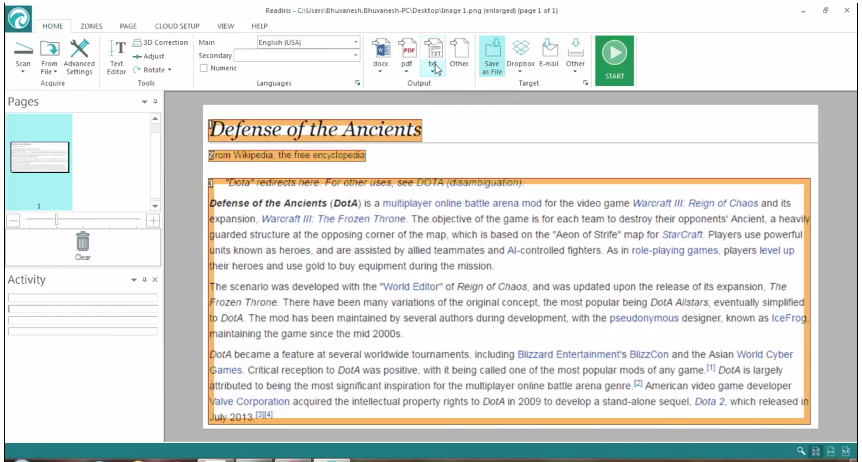
Task: Toggle the Numeric checkbox
Action: pyautogui.click(x=204, y=68)
